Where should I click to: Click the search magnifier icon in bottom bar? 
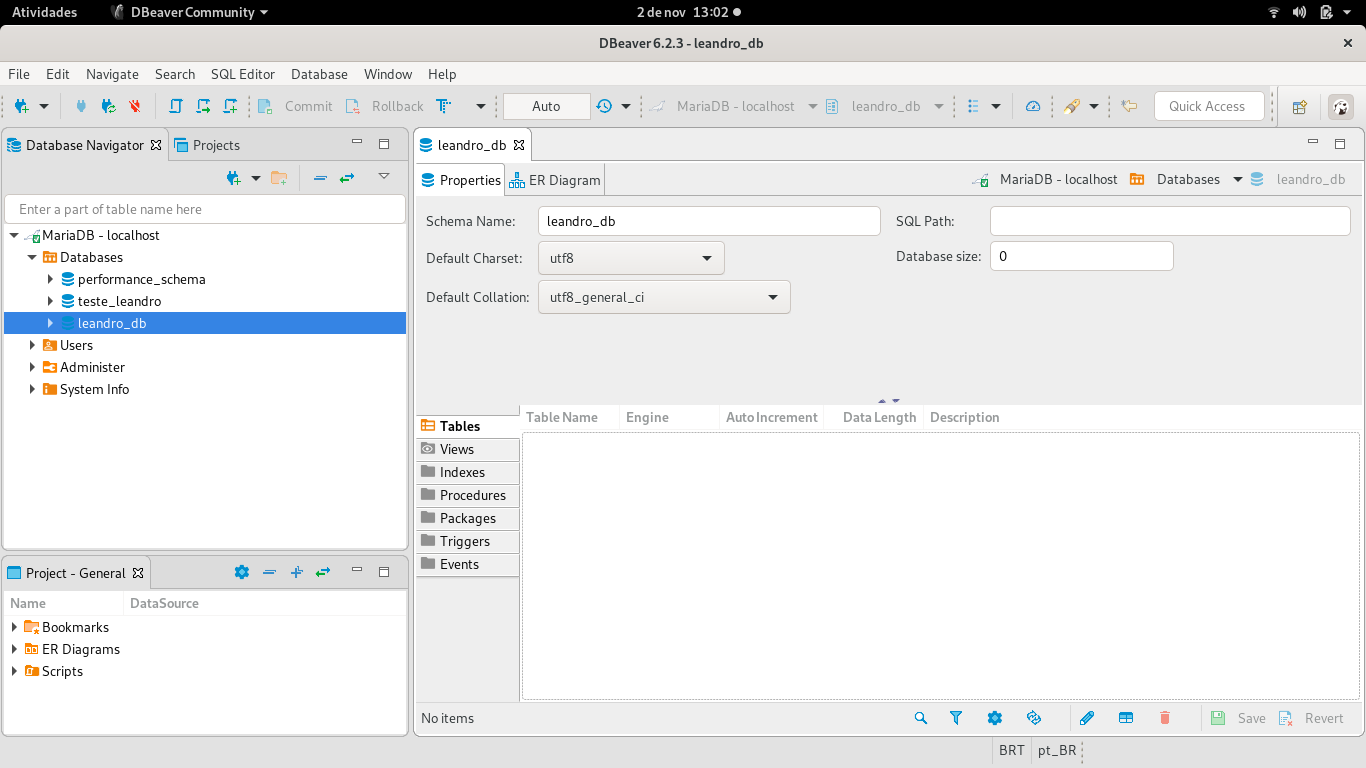921,718
